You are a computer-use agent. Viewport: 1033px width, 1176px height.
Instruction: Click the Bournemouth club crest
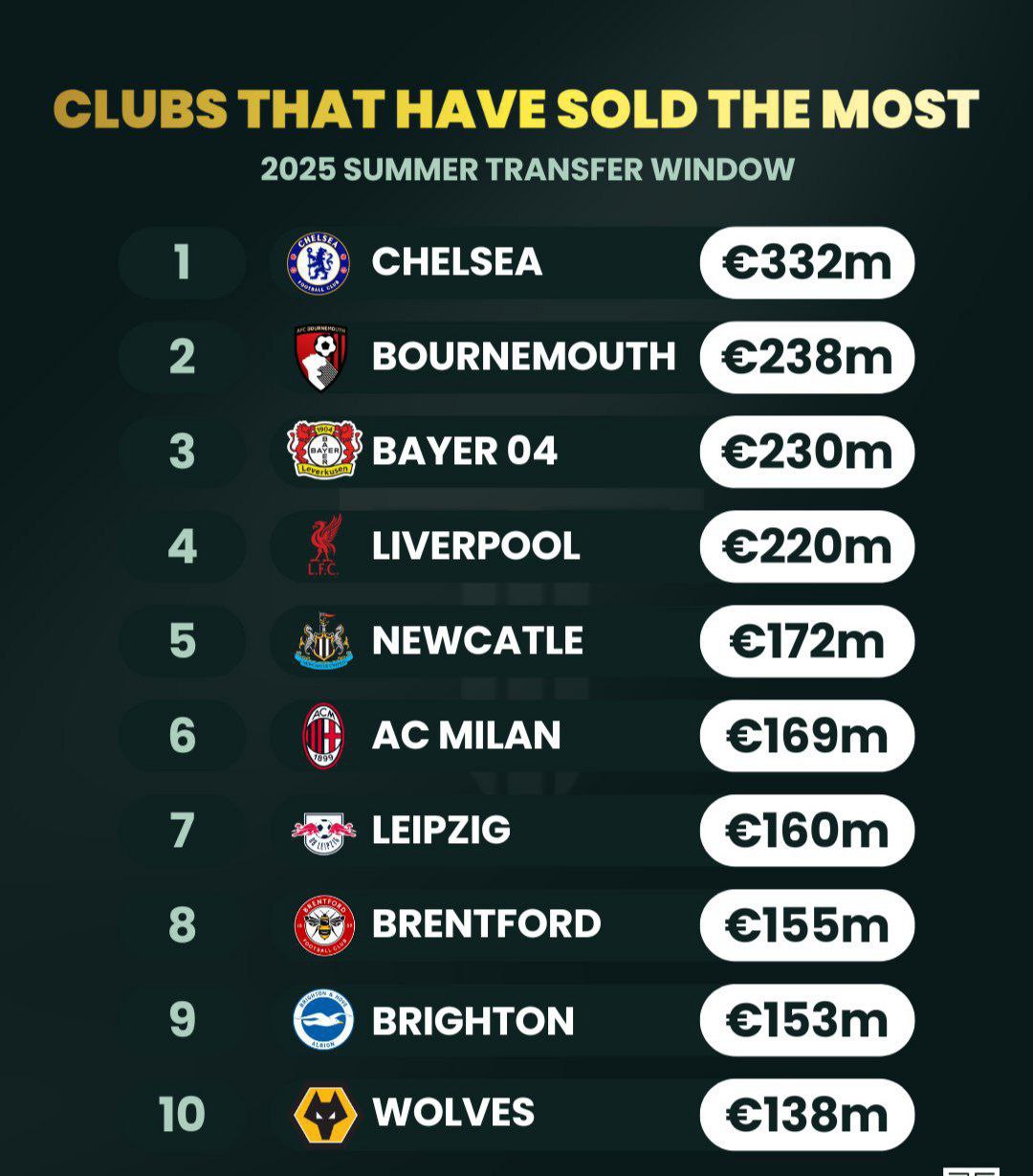pyautogui.click(x=320, y=357)
